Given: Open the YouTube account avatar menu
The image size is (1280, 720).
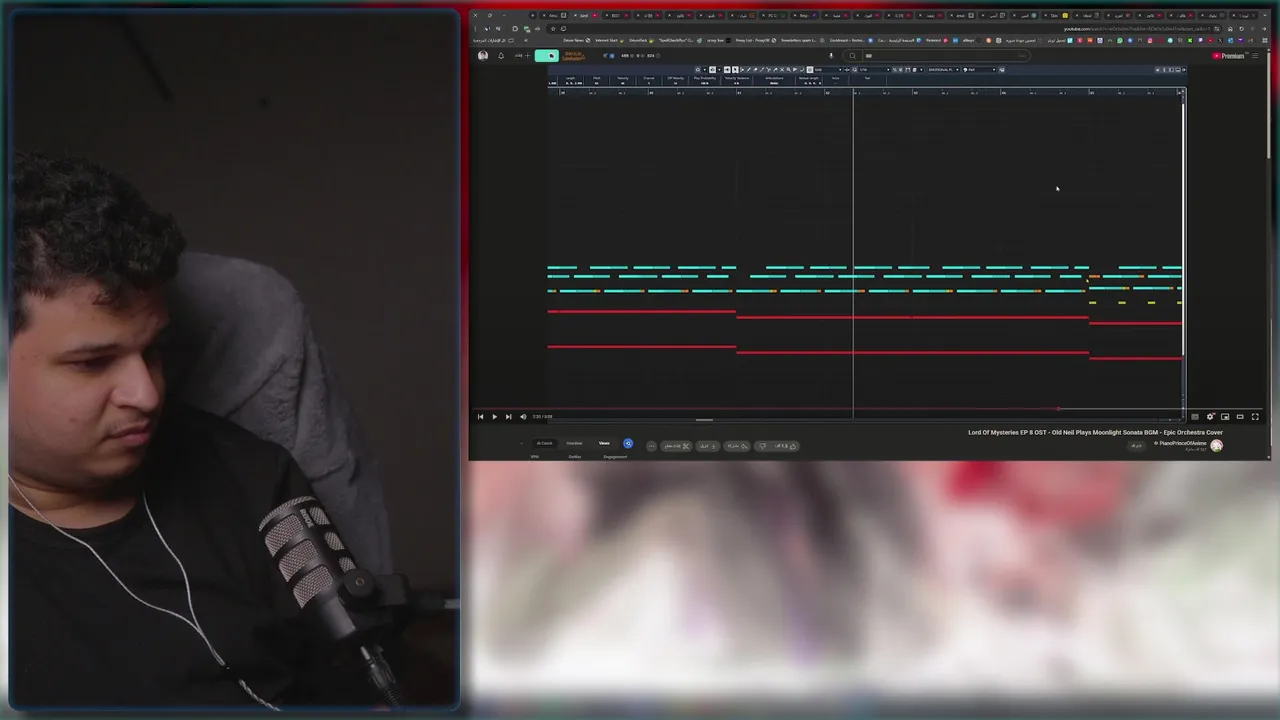Looking at the screenshot, I should [483, 56].
